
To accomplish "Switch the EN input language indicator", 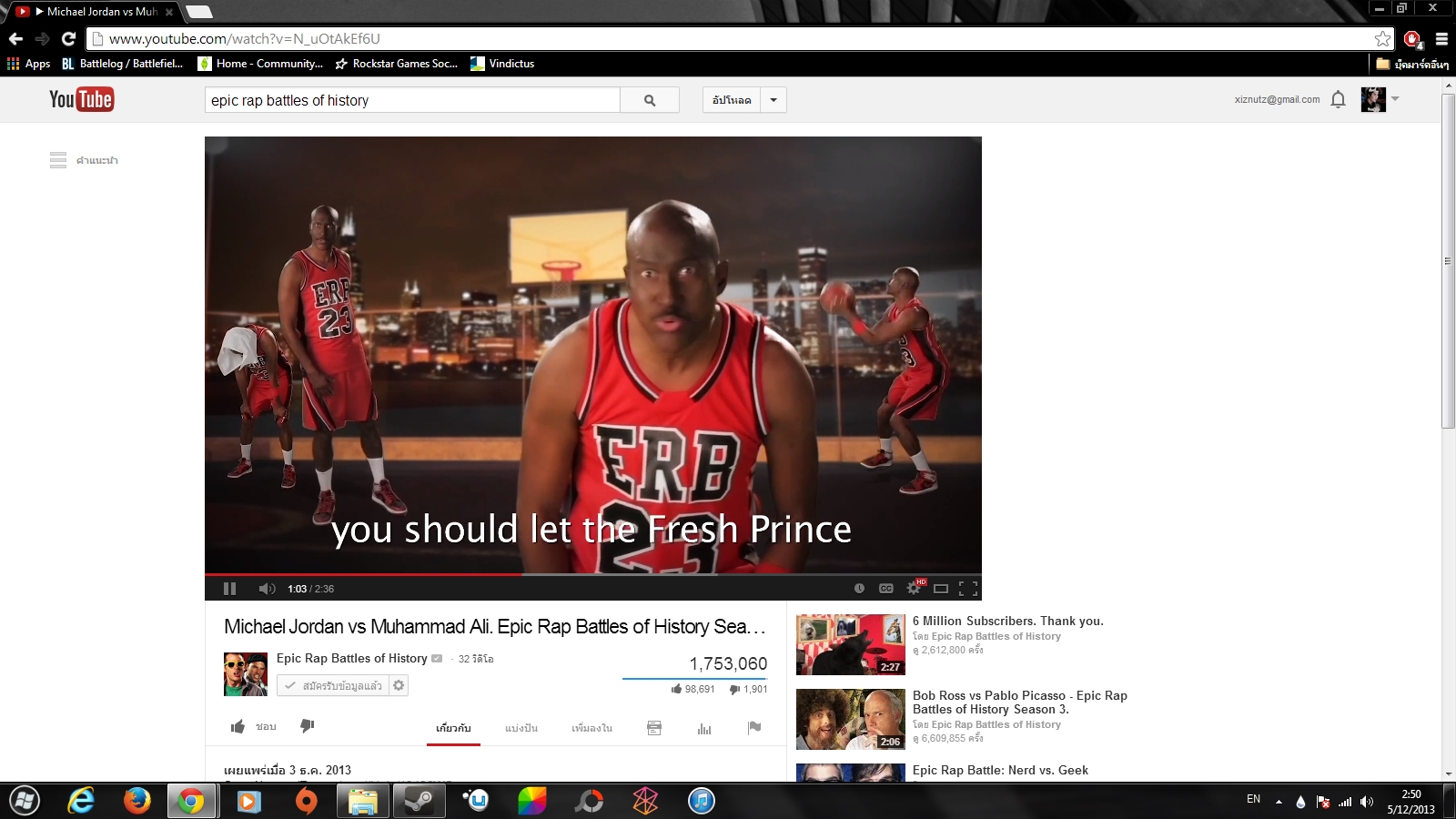I will (x=1254, y=799).
